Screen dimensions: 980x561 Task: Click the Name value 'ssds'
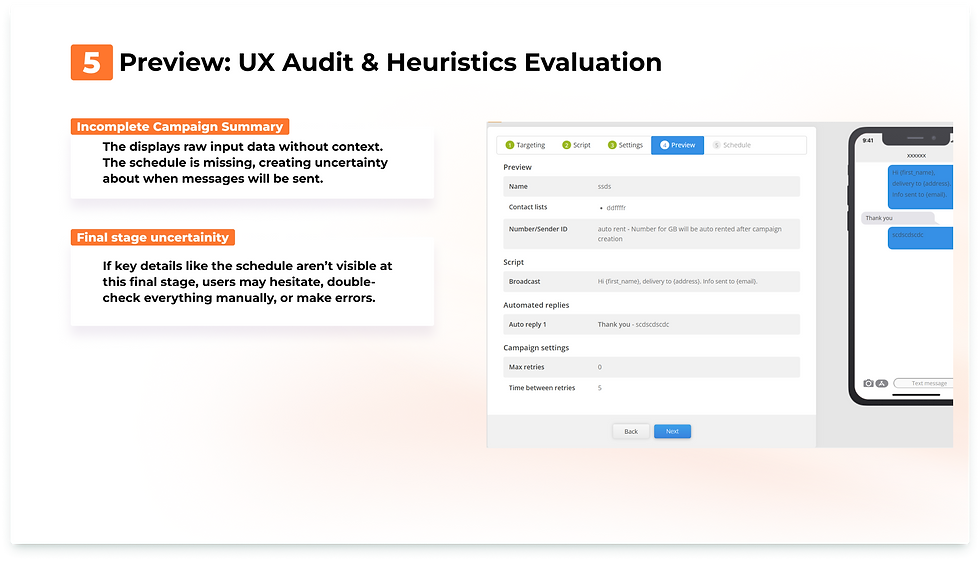604,186
